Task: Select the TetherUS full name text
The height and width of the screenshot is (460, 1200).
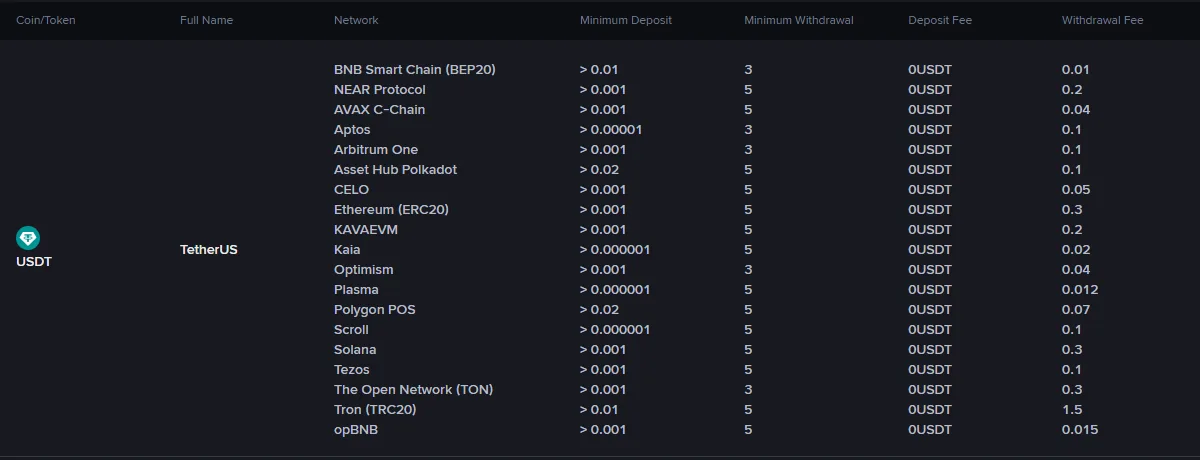Action: (x=209, y=250)
